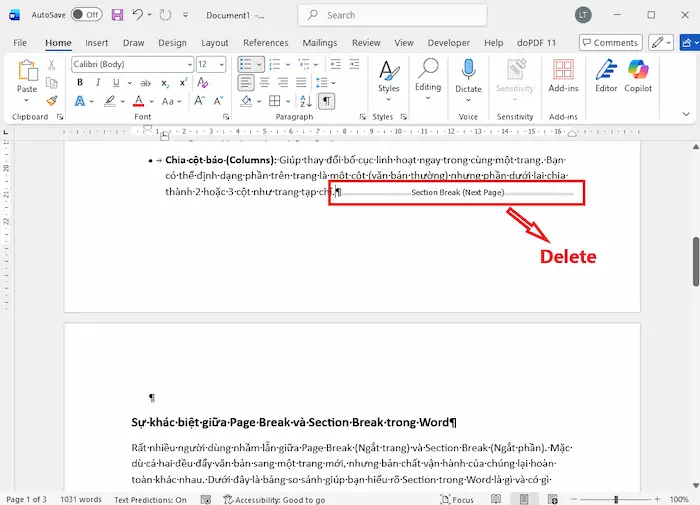Switch to the References tab
The image size is (700, 505).
point(265,43)
